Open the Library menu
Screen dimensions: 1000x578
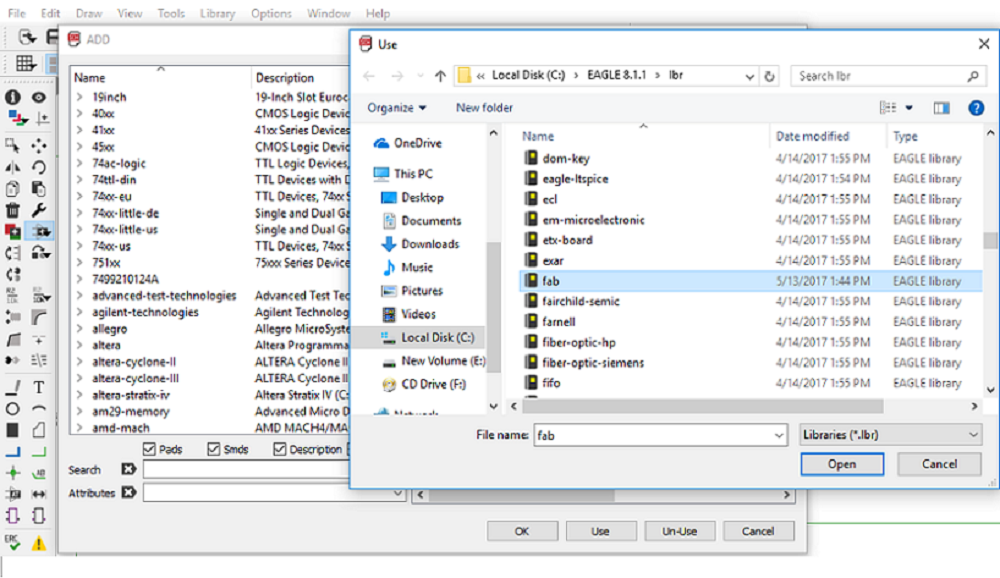pos(217,13)
